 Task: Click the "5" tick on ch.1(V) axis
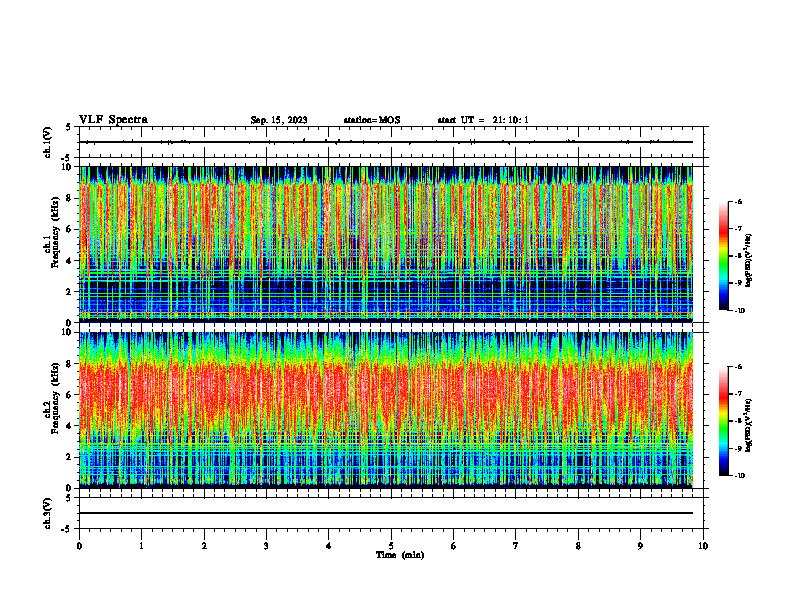pyautogui.click(x=69, y=127)
